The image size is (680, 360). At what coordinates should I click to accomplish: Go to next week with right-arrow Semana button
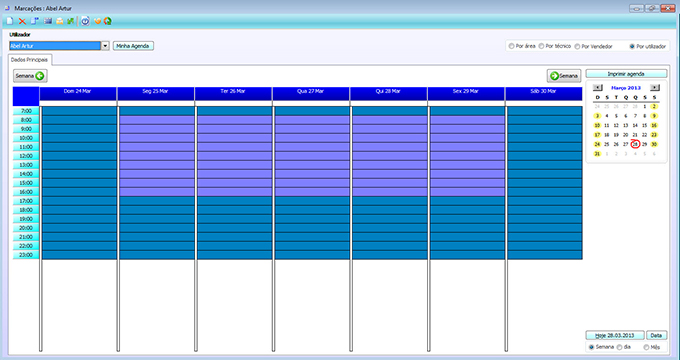[564, 76]
